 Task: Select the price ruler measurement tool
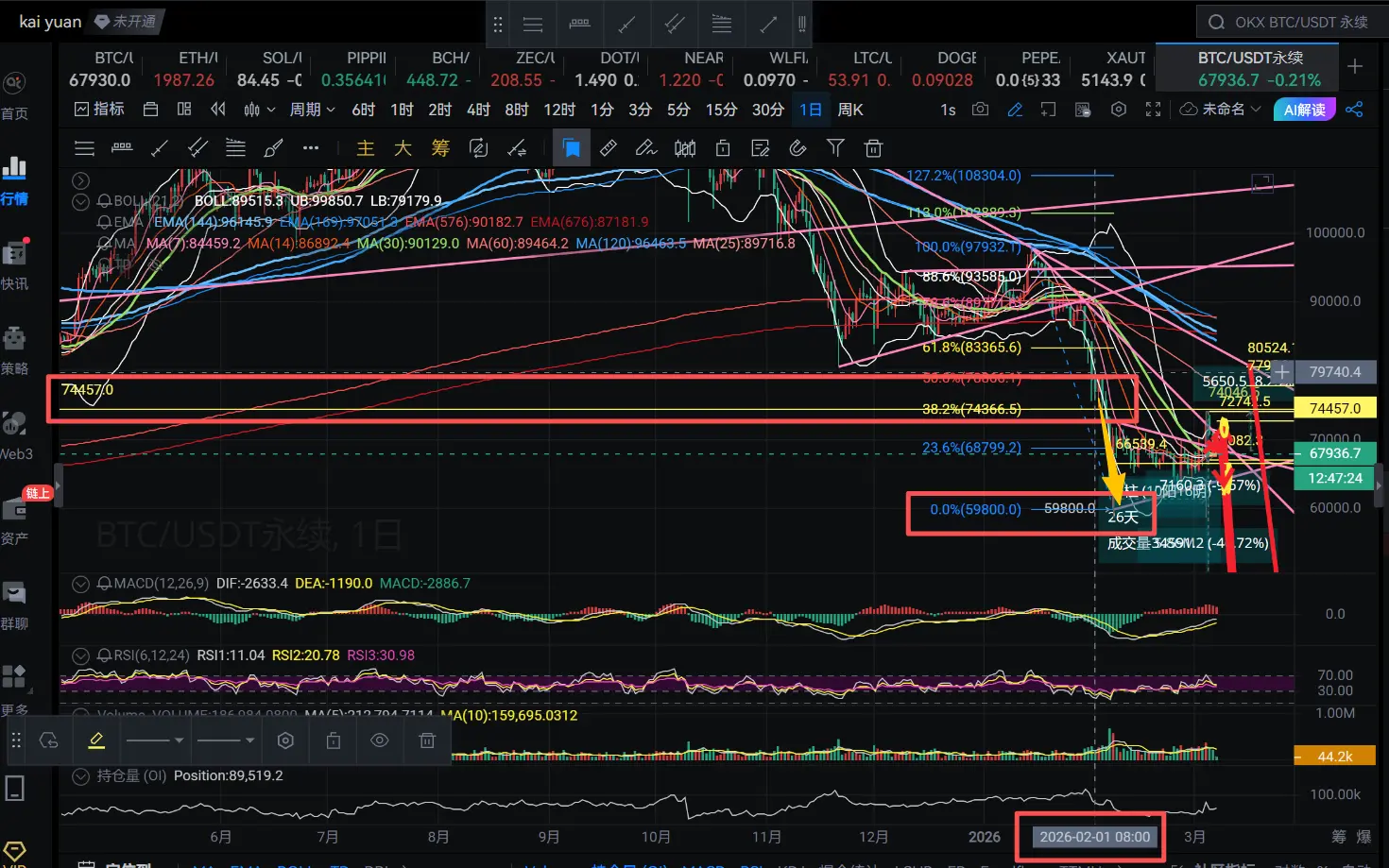click(x=122, y=148)
